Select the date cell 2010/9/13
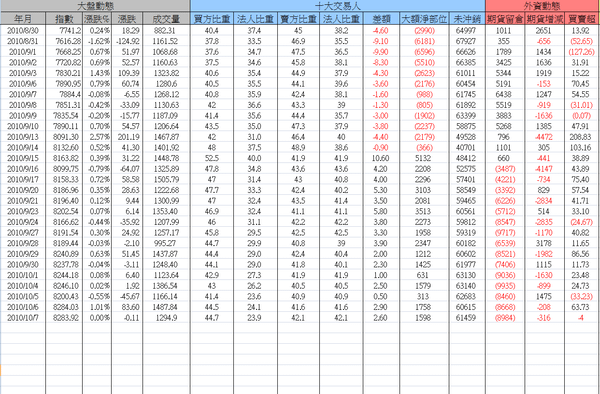Image resolution: width=600 pixels, height=394 pixels. click(x=23, y=137)
